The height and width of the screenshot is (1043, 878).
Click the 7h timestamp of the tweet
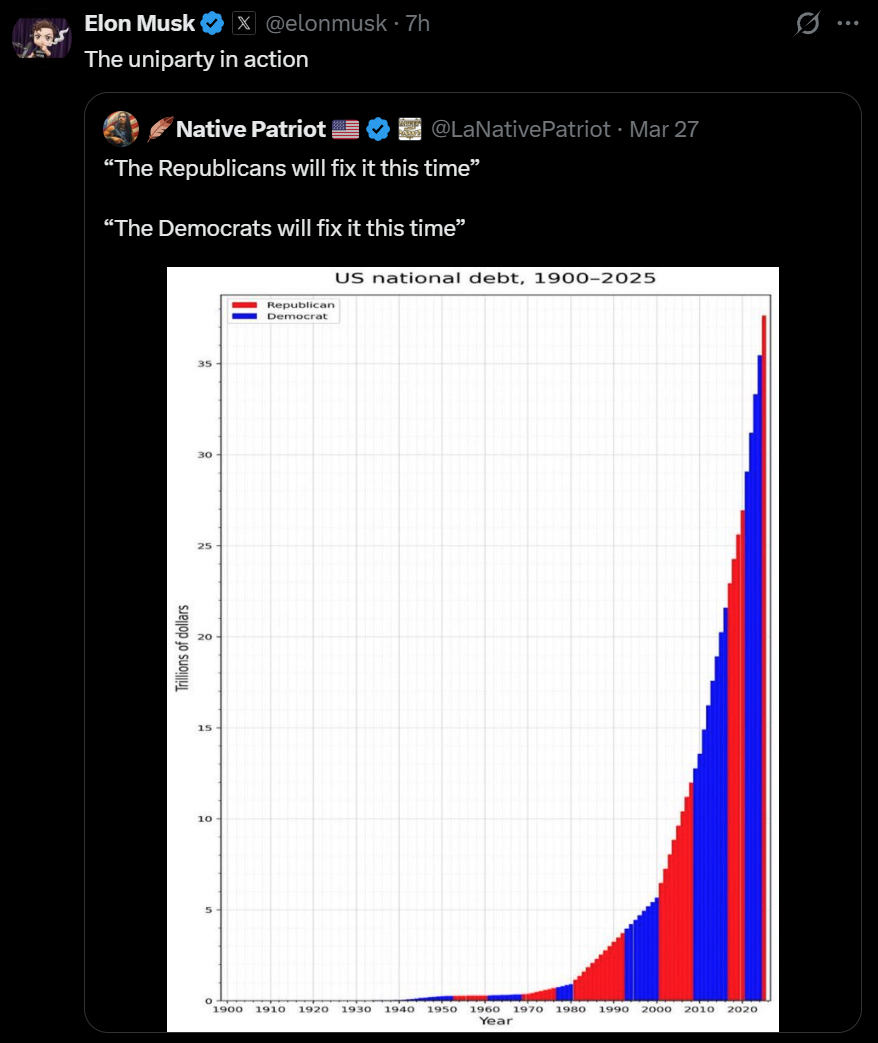[x=417, y=23]
